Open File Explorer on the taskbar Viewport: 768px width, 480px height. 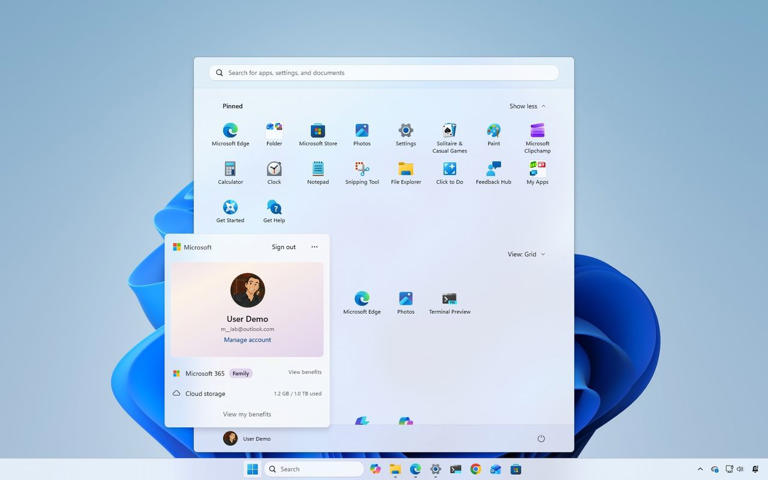pos(395,469)
